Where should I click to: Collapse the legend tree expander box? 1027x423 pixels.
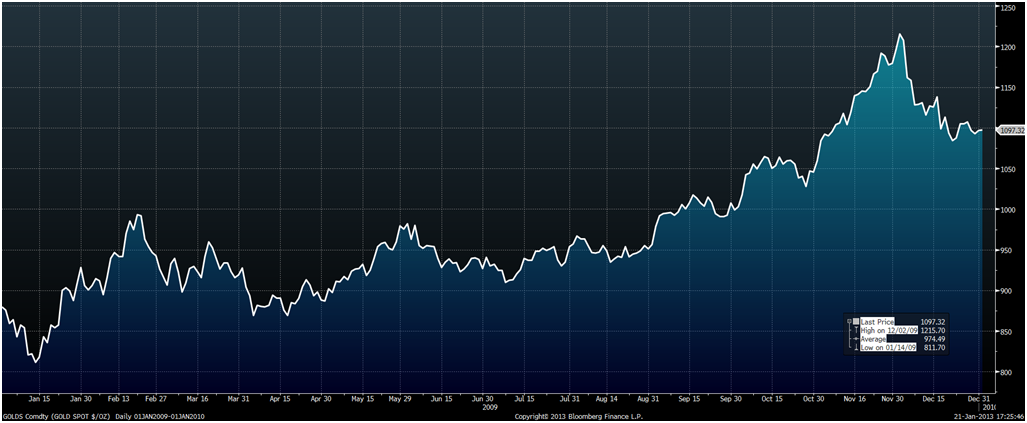tap(849, 320)
